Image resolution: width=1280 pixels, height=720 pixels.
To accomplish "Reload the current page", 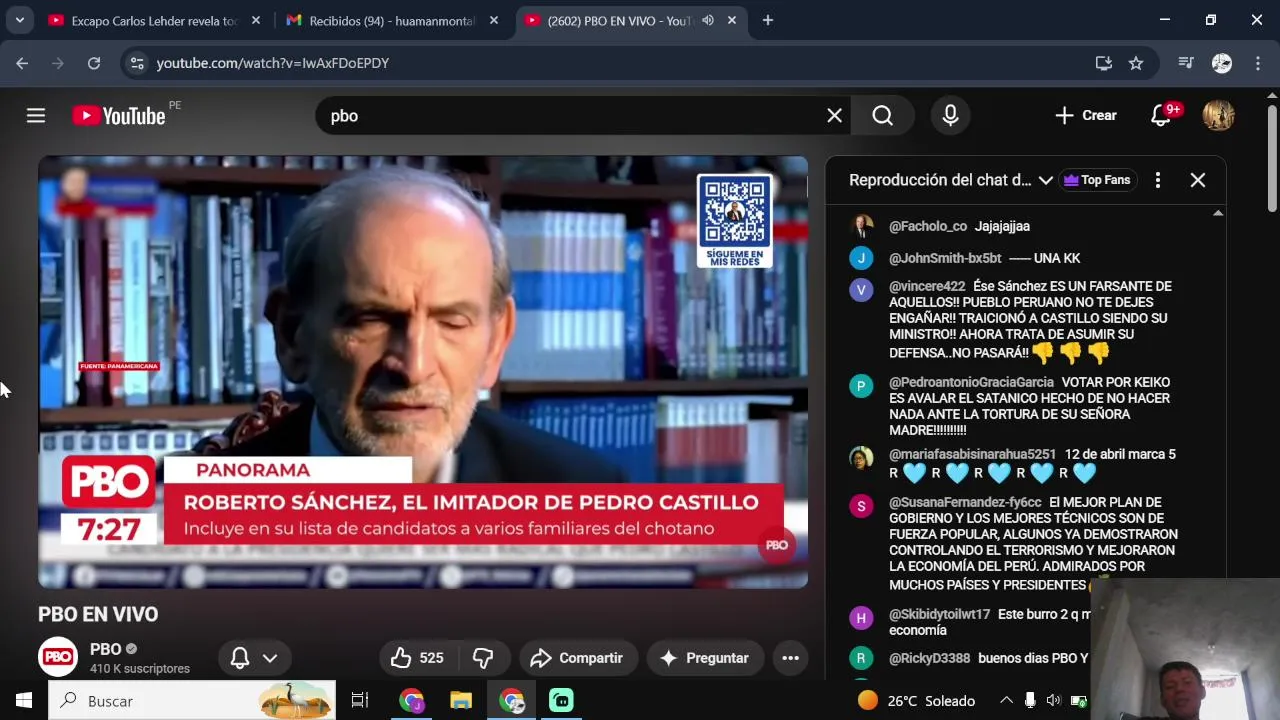I will 94,63.
